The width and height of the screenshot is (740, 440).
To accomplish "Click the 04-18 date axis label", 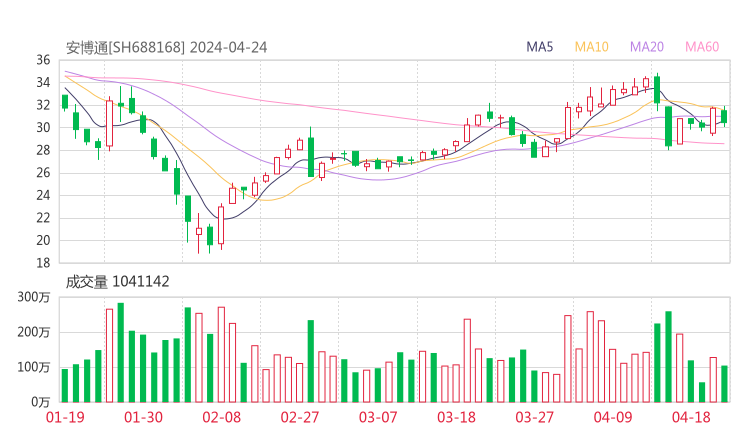I will (x=691, y=417).
